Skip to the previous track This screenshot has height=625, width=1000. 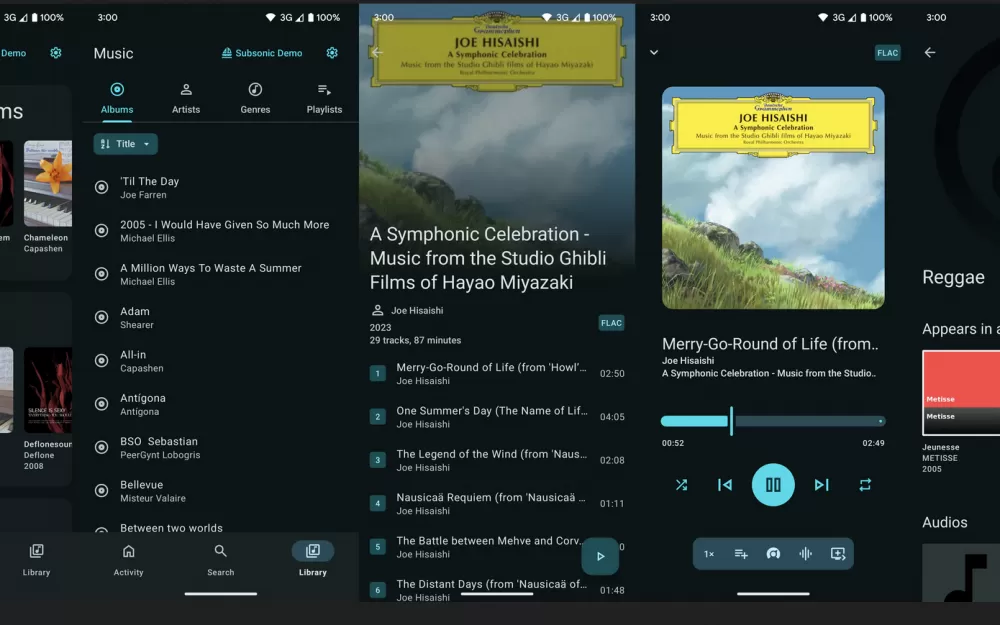tap(724, 485)
